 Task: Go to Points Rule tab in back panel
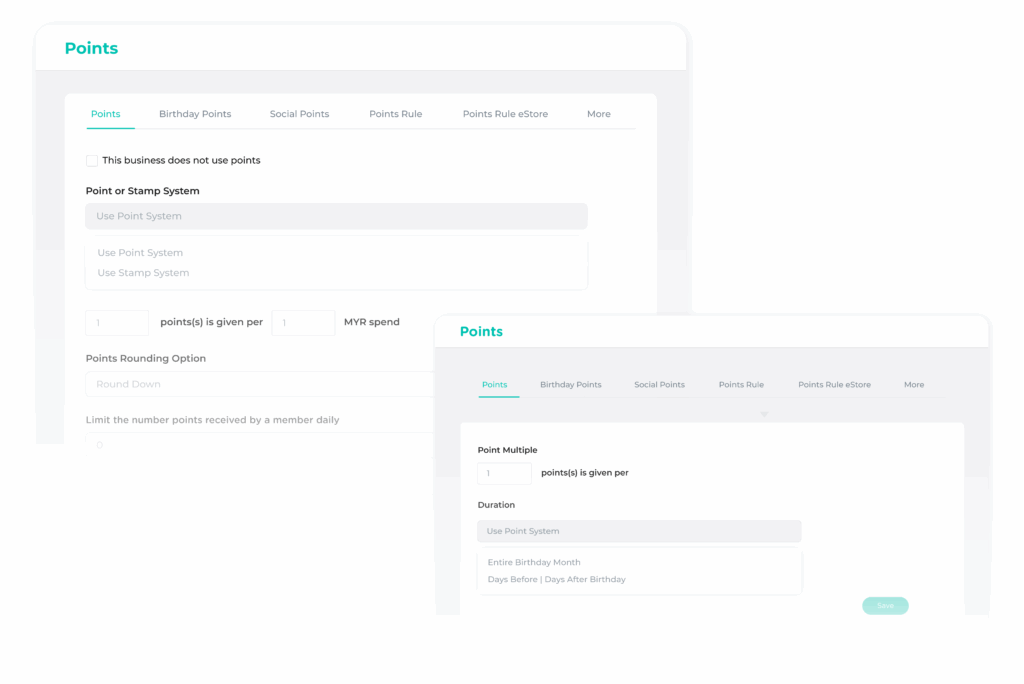coord(395,114)
